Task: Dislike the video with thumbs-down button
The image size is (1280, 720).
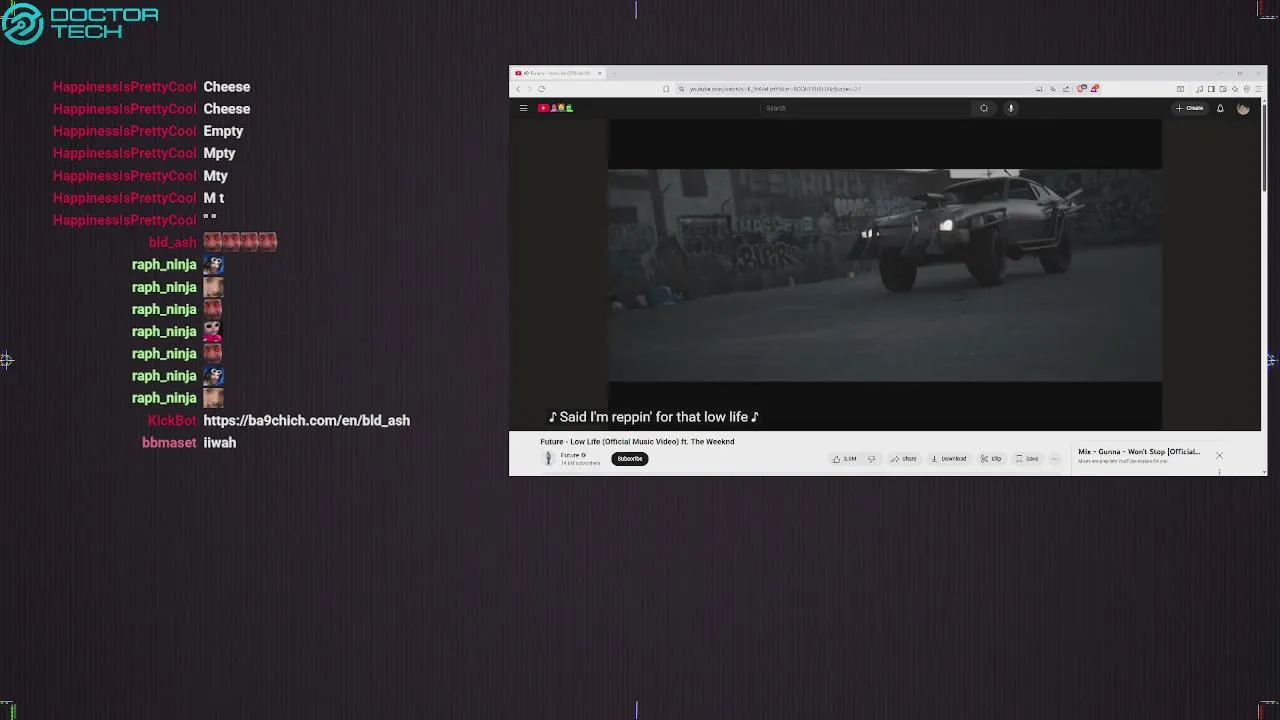Action: [x=872, y=459]
